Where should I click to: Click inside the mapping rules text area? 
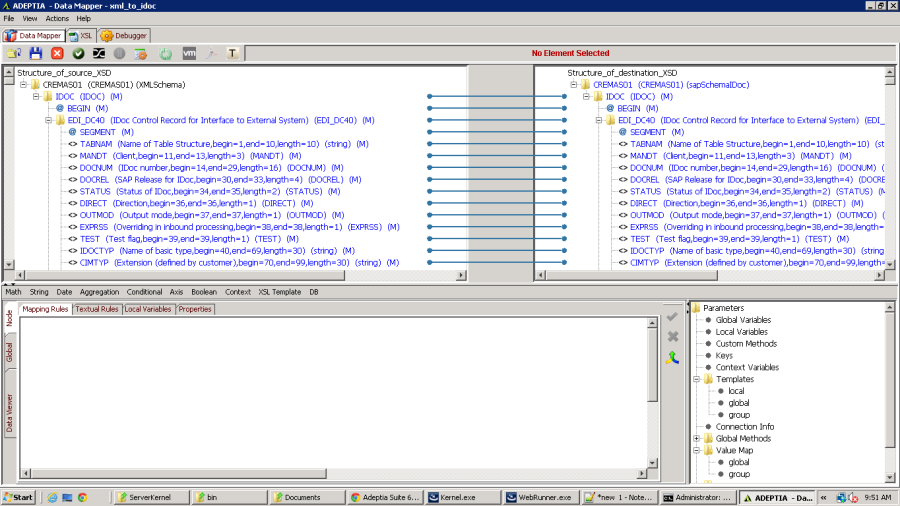tap(334, 393)
